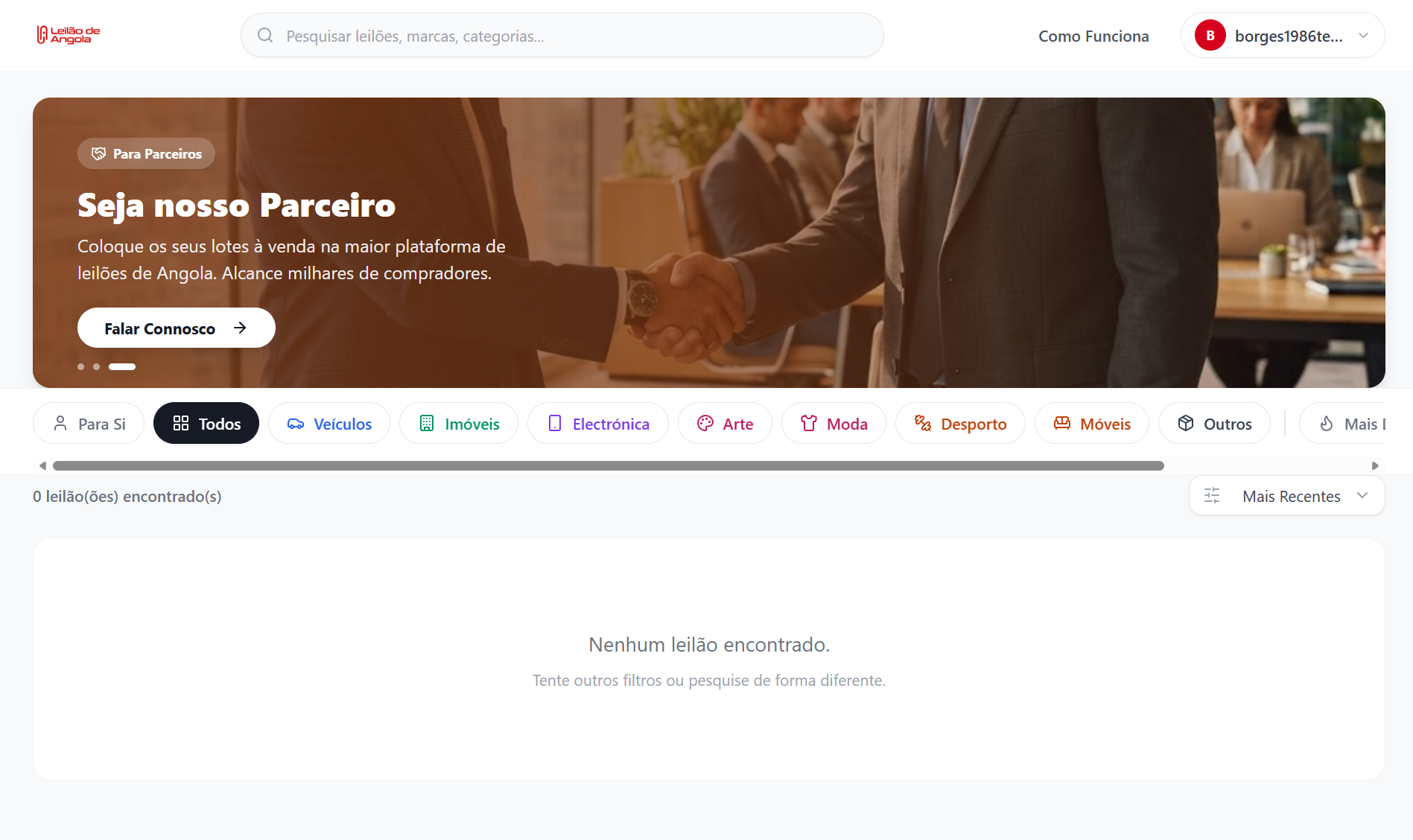Click the filter sliders icon in the sort control
The width and height of the screenshot is (1413, 840).
tap(1212, 496)
